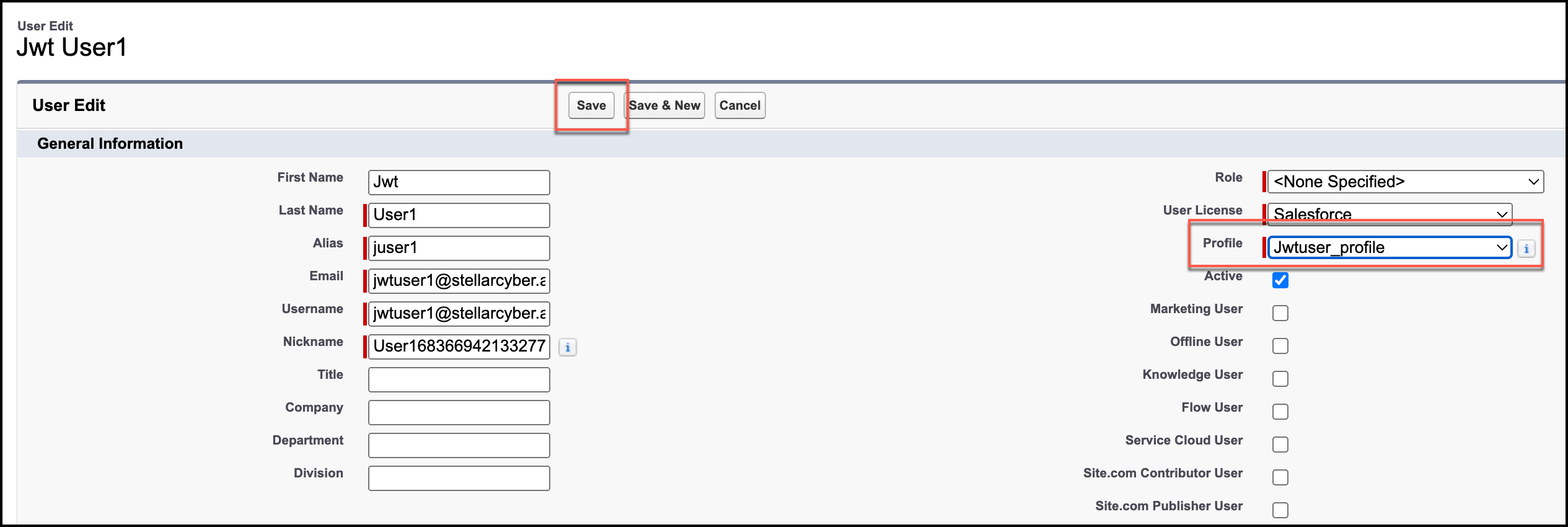
Task: Tick the Offline User checkbox
Action: [x=1280, y=346]
